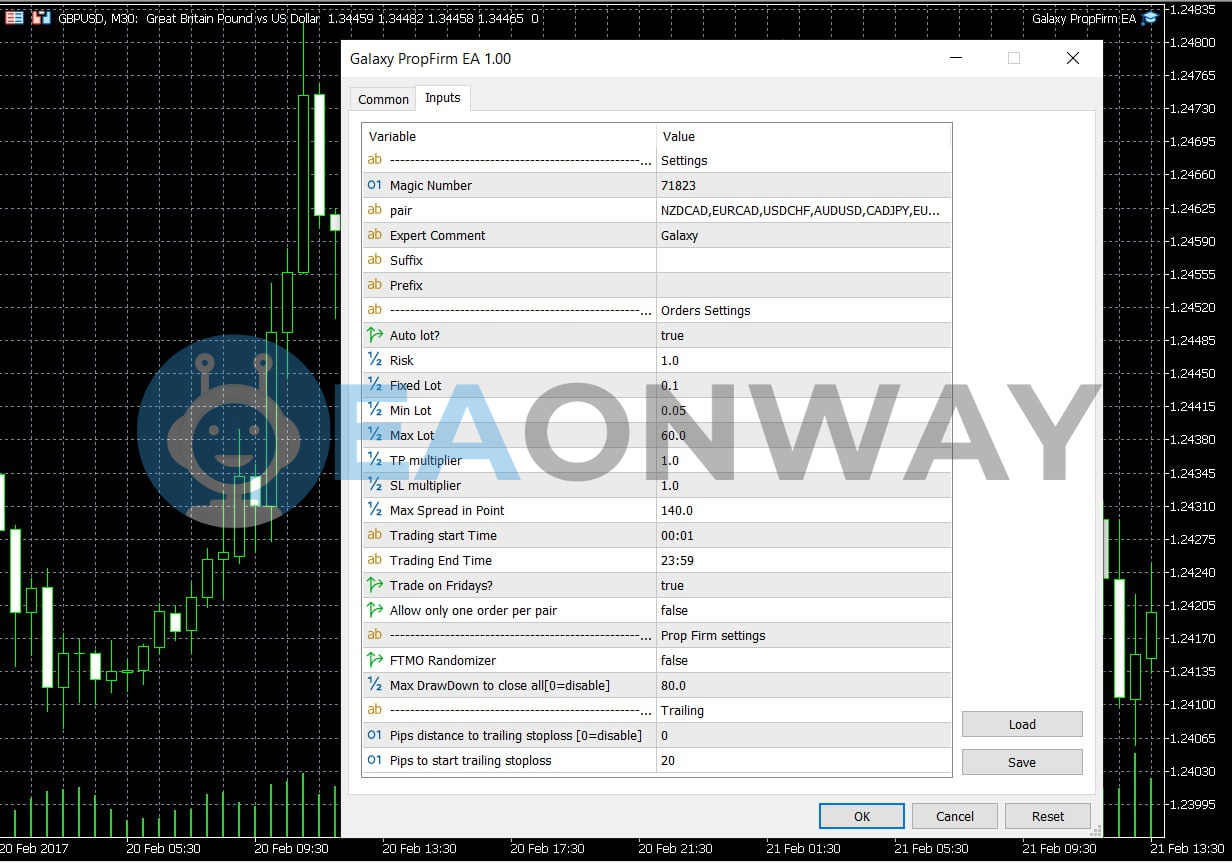Click the Max DrawDown value 80.0
The image size is (1232, 863).
tap(804, 685)
